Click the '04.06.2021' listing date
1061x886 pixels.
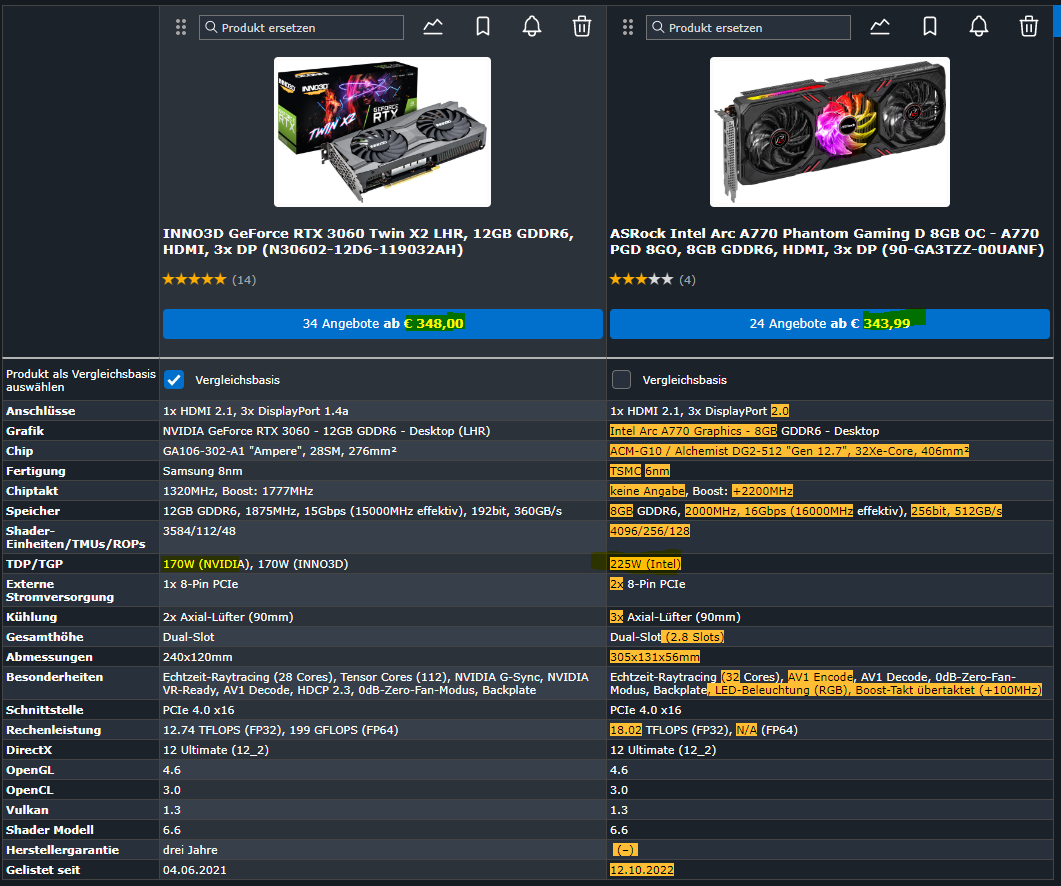coord(194,870)
